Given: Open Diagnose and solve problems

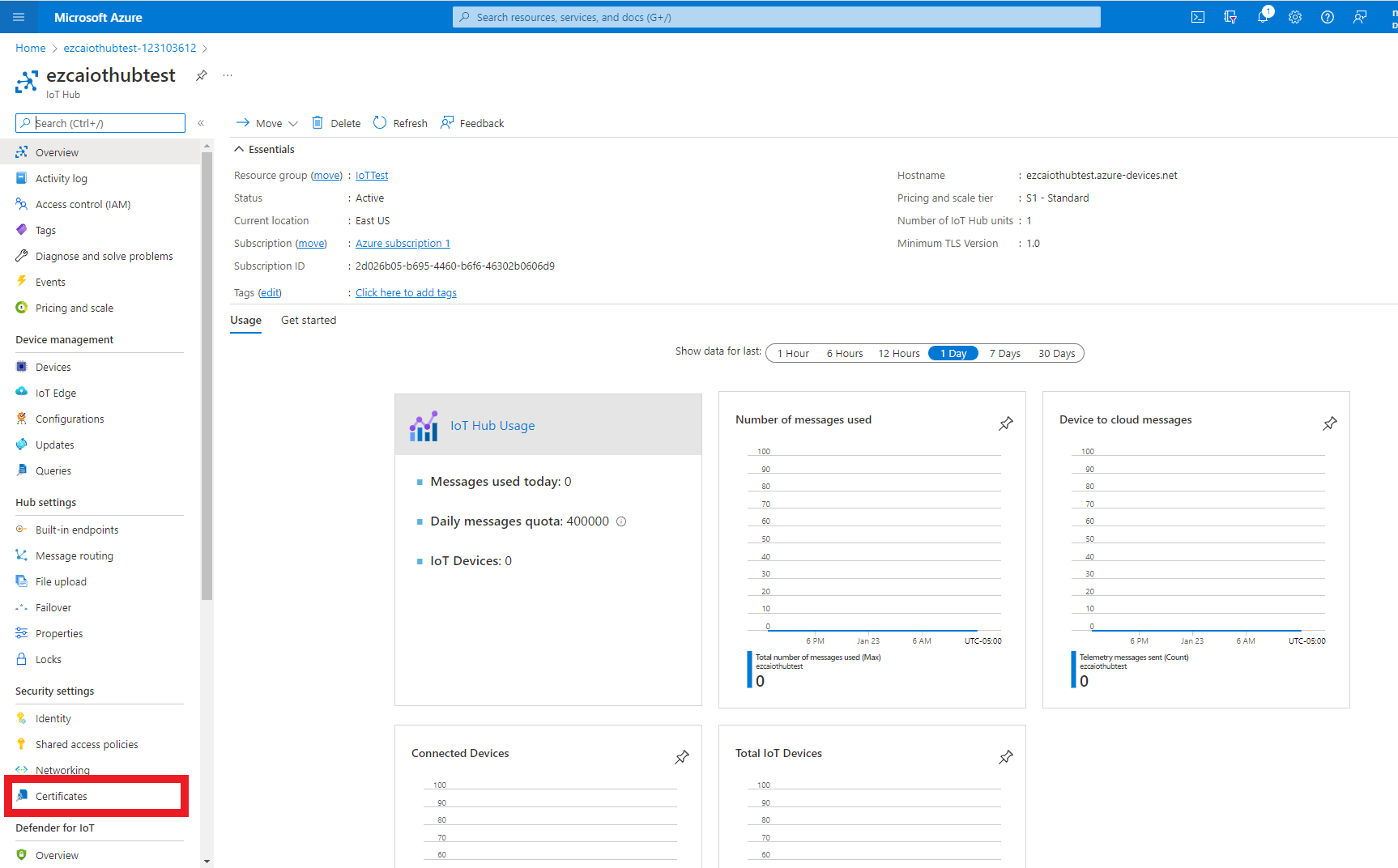Looking at the screenshot, I should [x=104, y=256].
